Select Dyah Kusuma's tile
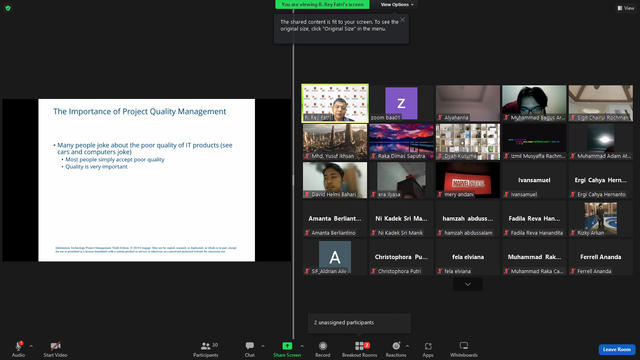 click(468, 142)
